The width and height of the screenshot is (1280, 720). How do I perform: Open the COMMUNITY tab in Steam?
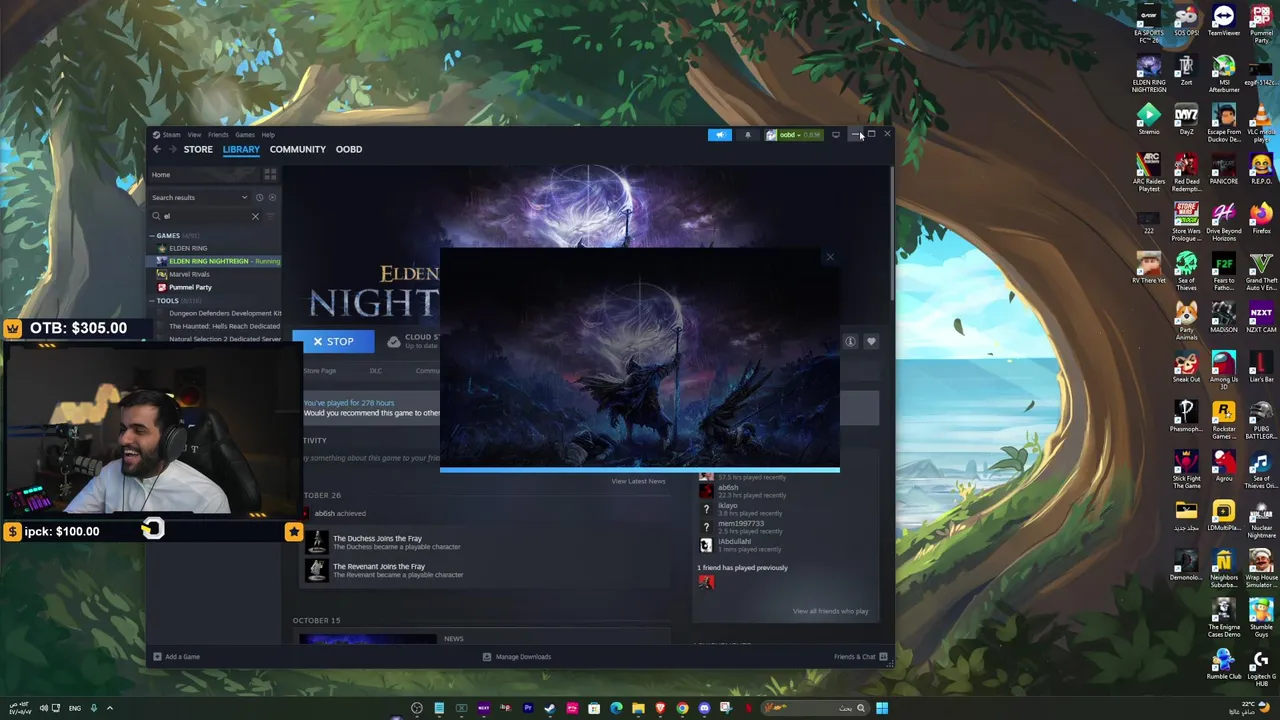click(297, 149)
